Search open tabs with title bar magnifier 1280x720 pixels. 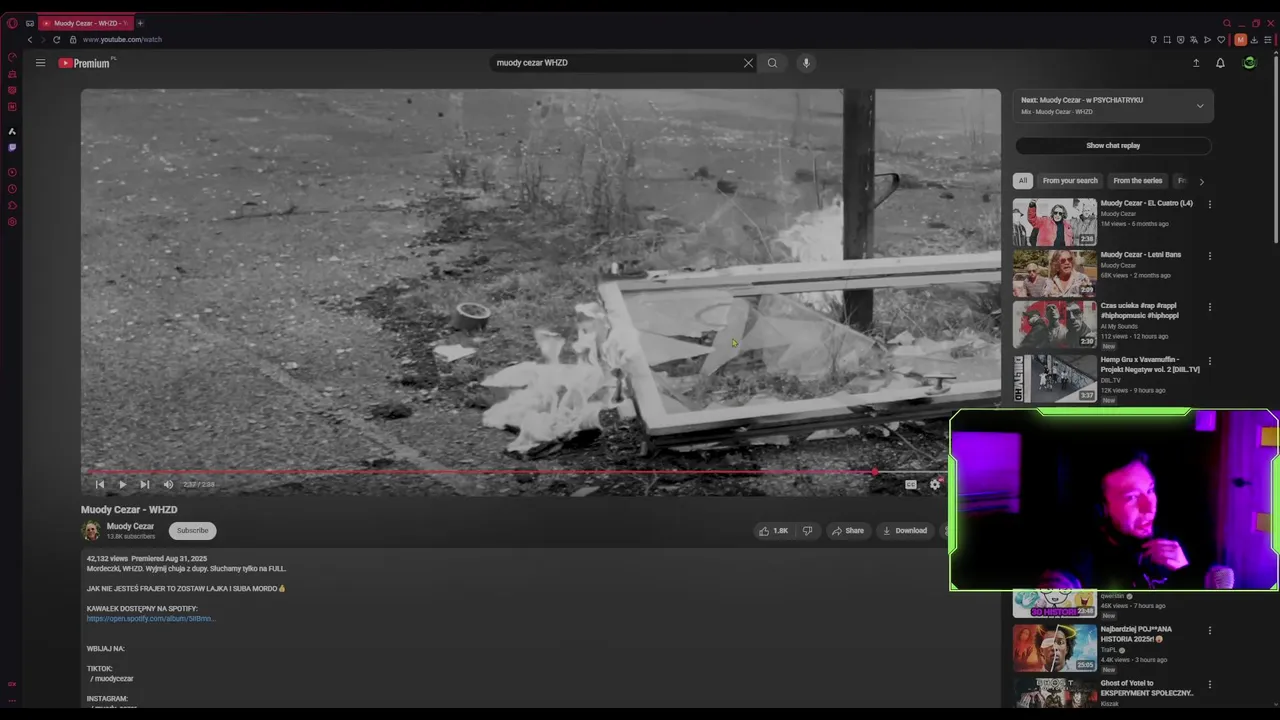click(1227, 23)
